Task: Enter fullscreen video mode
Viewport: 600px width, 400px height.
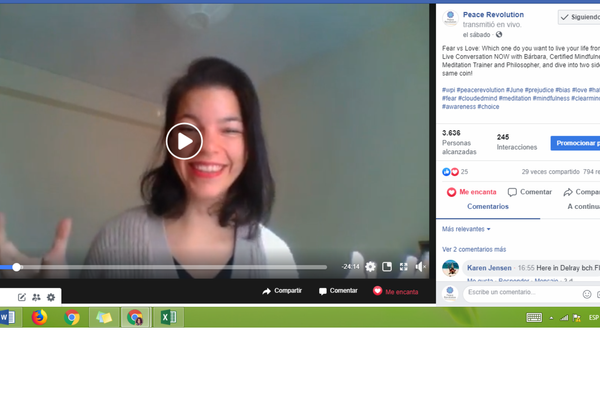Action: click(x=403, y=266)
